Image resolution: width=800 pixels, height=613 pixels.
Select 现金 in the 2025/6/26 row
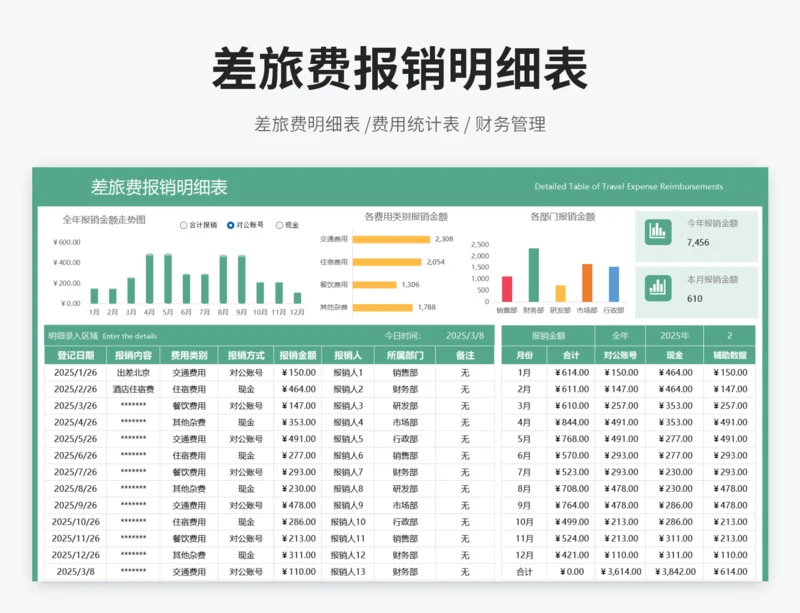(246, 455)
